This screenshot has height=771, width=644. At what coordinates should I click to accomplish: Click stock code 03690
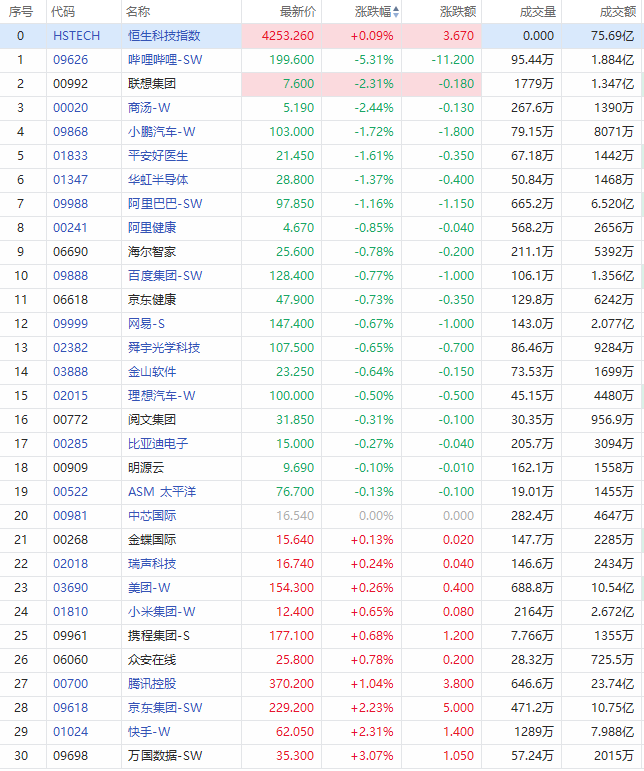click(x=71, y=588)
